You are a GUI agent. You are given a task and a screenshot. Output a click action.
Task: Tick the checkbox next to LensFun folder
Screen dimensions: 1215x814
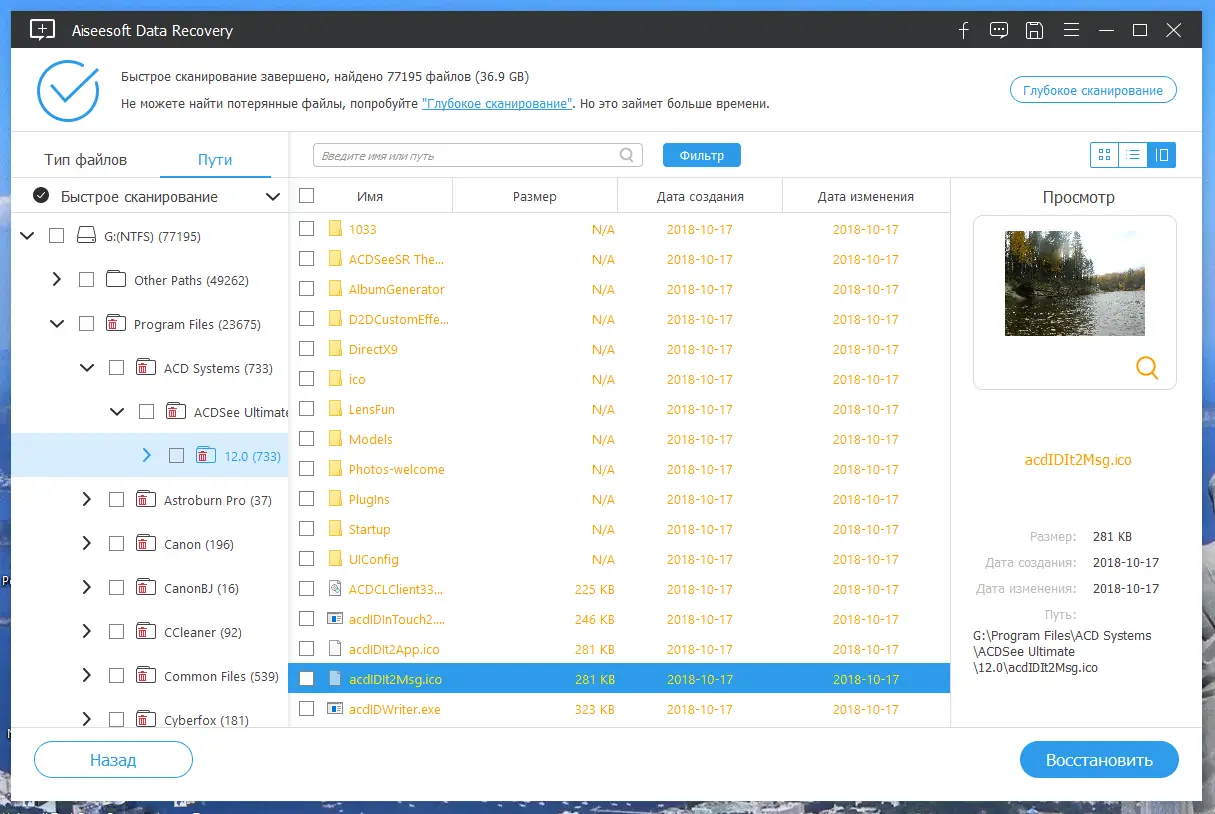point(307,409)
